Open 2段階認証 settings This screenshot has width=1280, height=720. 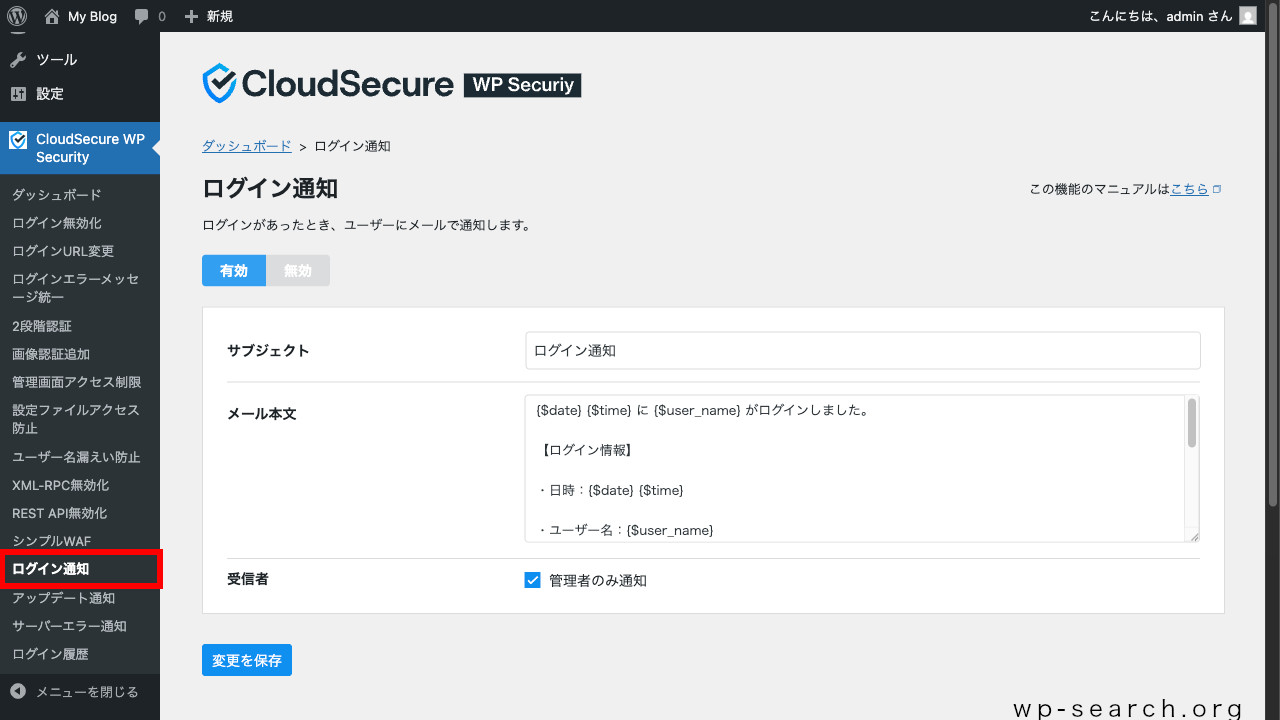click(42, 326)
